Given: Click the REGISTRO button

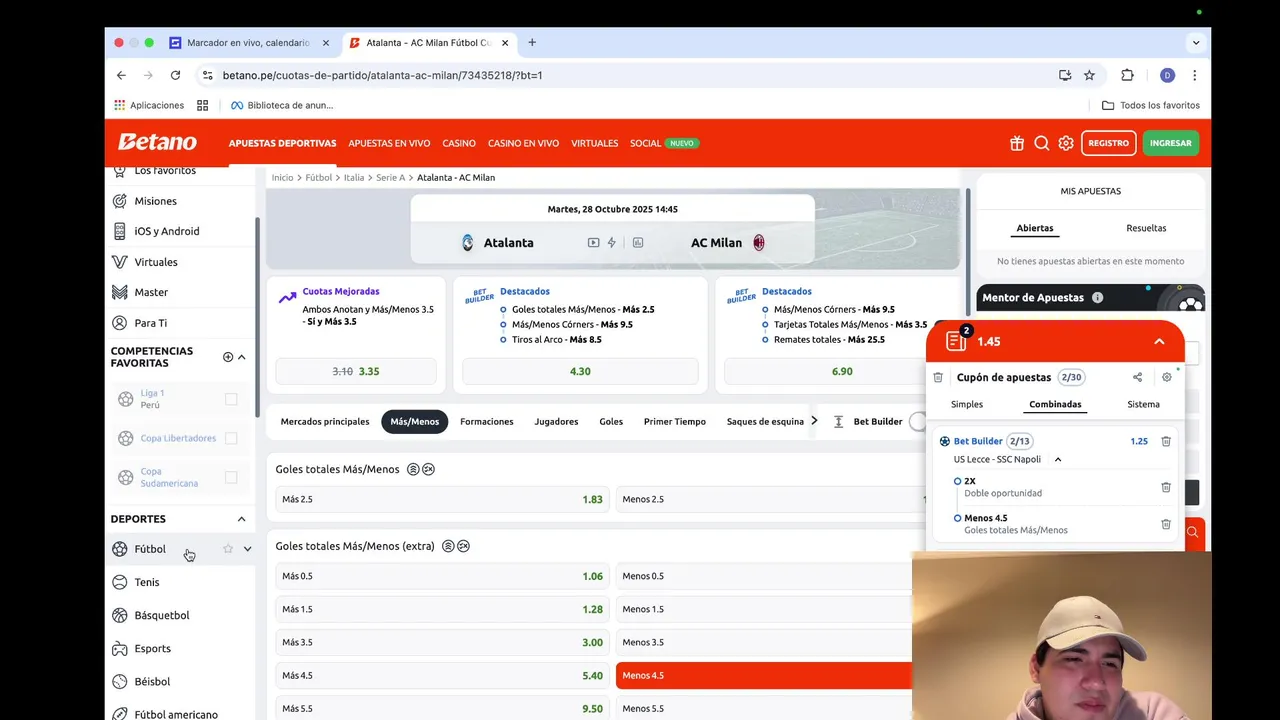Looking at the screenshot, I should tap(1108, 143).
